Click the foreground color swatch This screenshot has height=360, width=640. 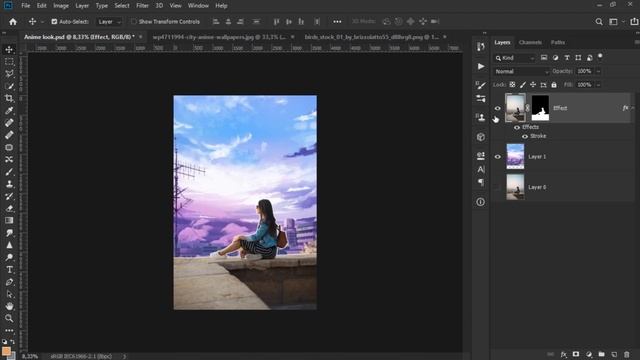pyautogui.click(x=6, y=351)
